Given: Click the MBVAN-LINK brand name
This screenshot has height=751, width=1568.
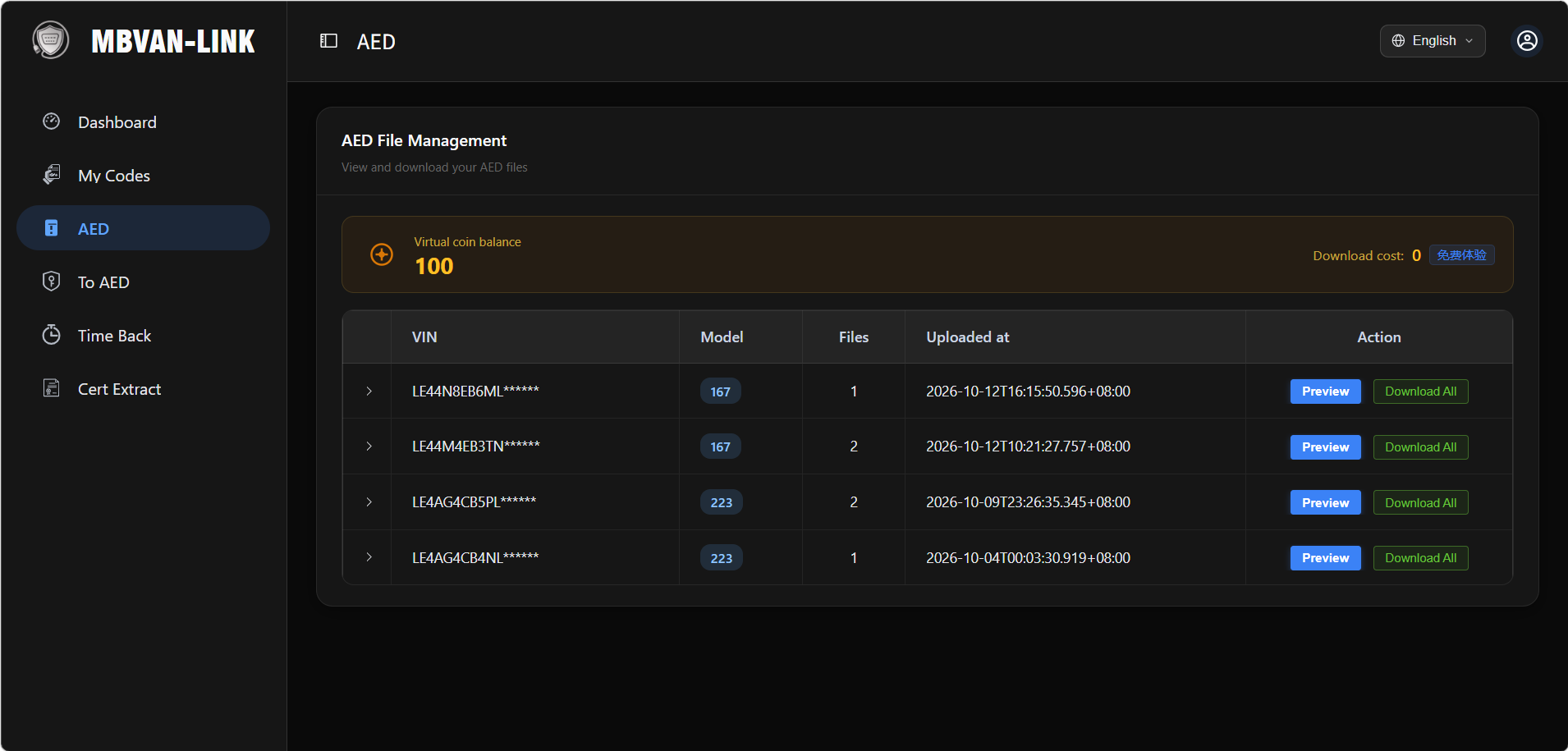Looking at the screenshot, I should [x=172, y=41].
